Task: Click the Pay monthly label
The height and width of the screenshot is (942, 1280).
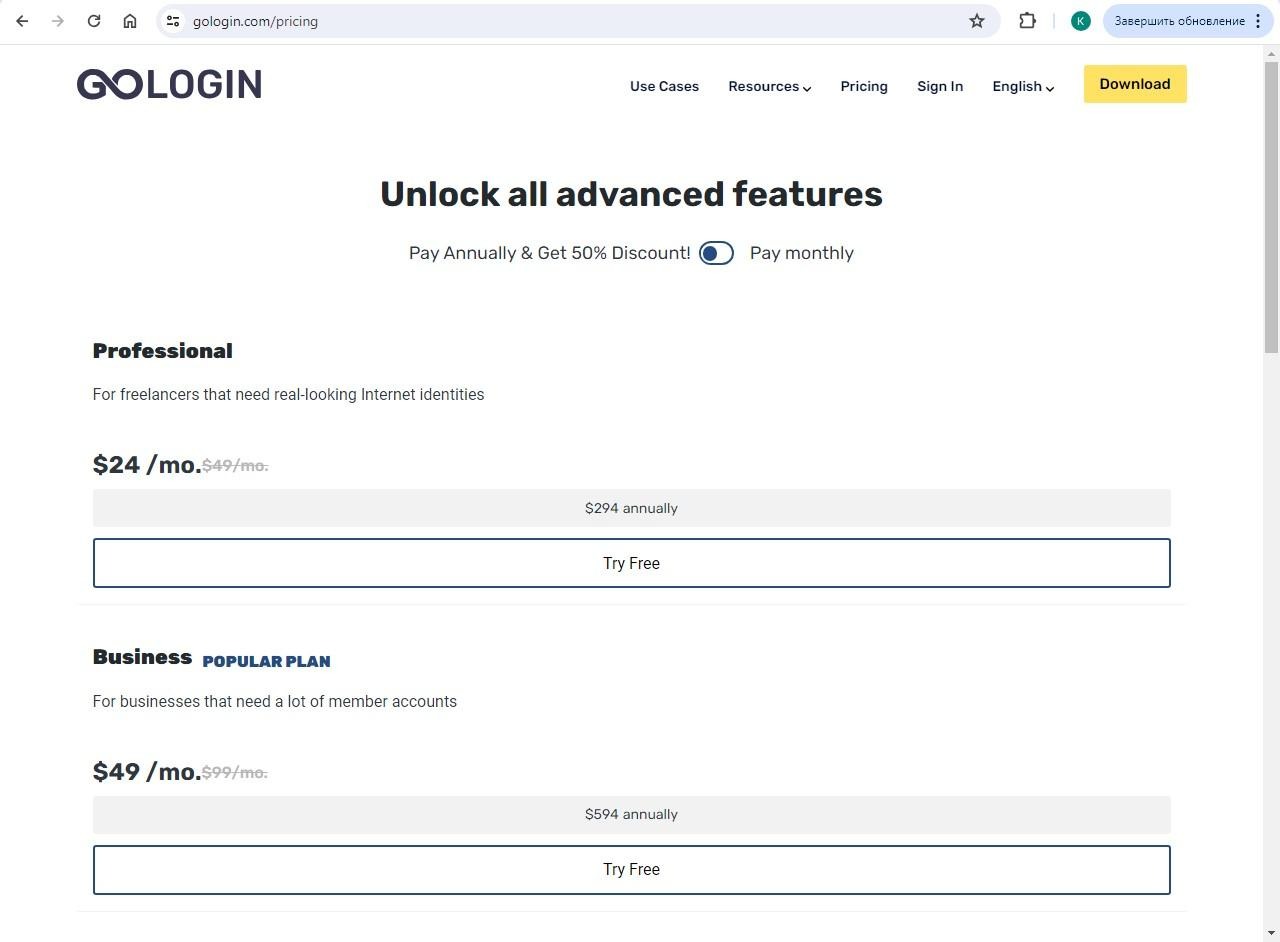Action: pyautogui.click(x=802, y=253)
